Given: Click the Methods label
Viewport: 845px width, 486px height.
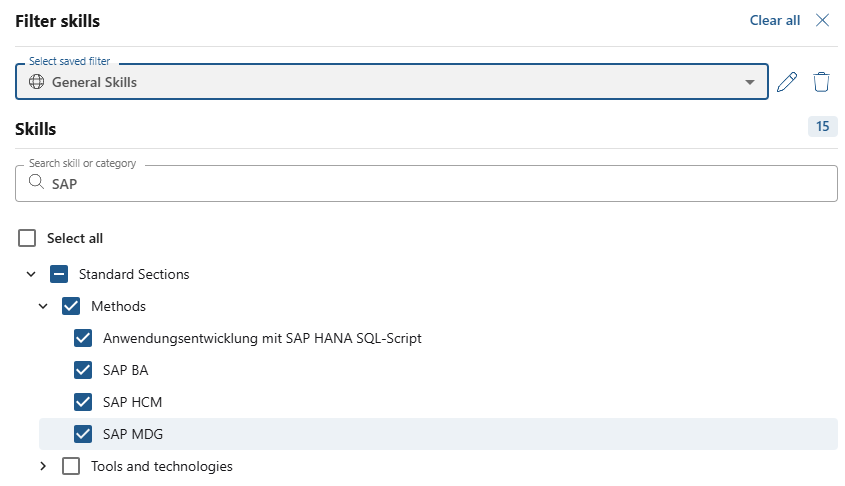Looking at the screenshot, I should pyautogui.click(x=119, y=306).
